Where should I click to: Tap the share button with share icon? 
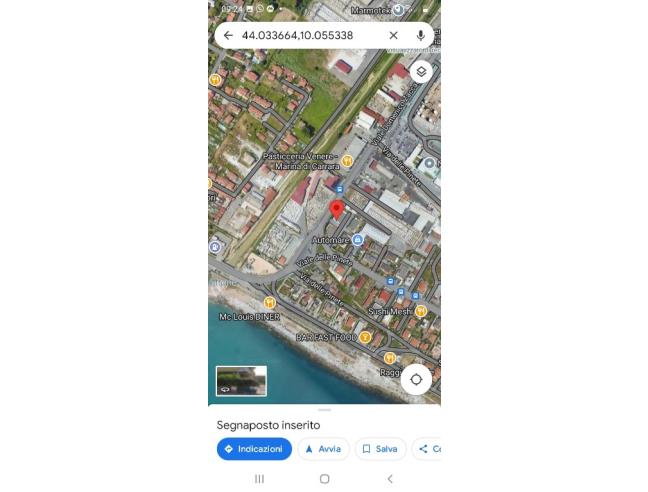426,449
